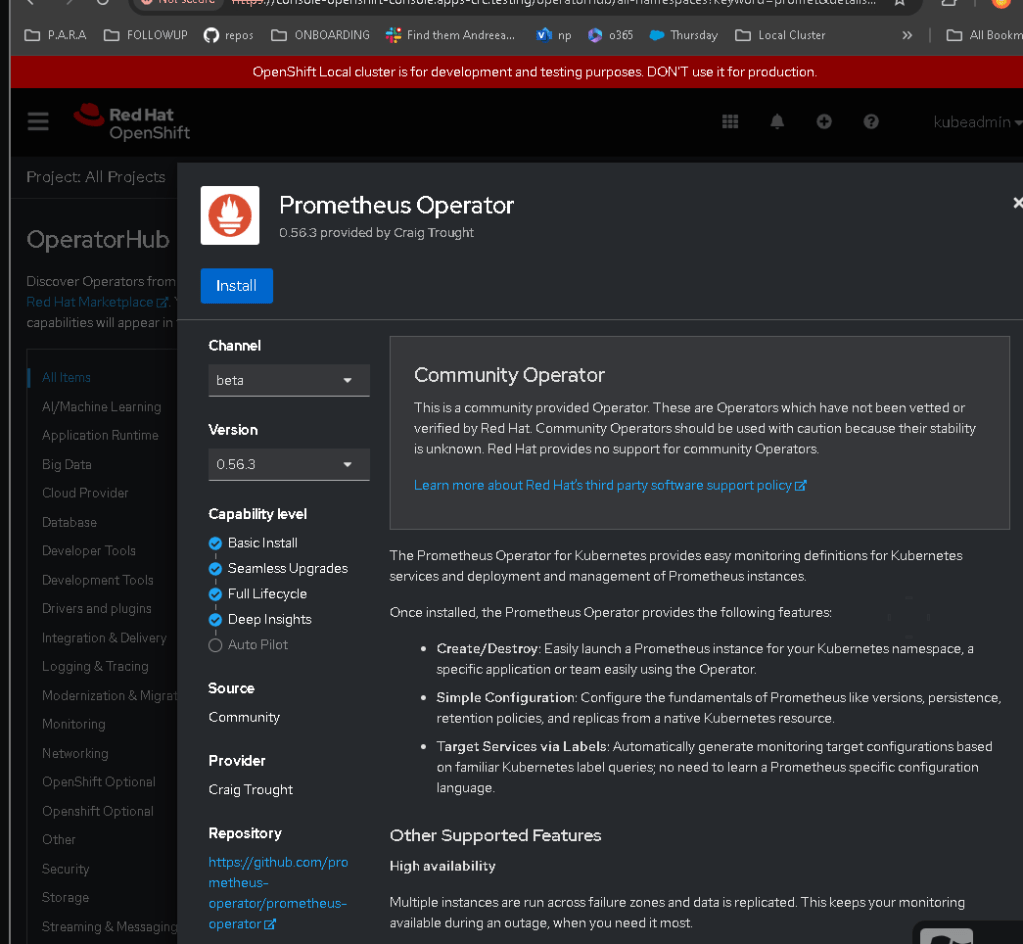This screenshot has height=944, width=1023.
Task: Open the help question mark menu
Action: pyautogui.click(x=871, y=121)
